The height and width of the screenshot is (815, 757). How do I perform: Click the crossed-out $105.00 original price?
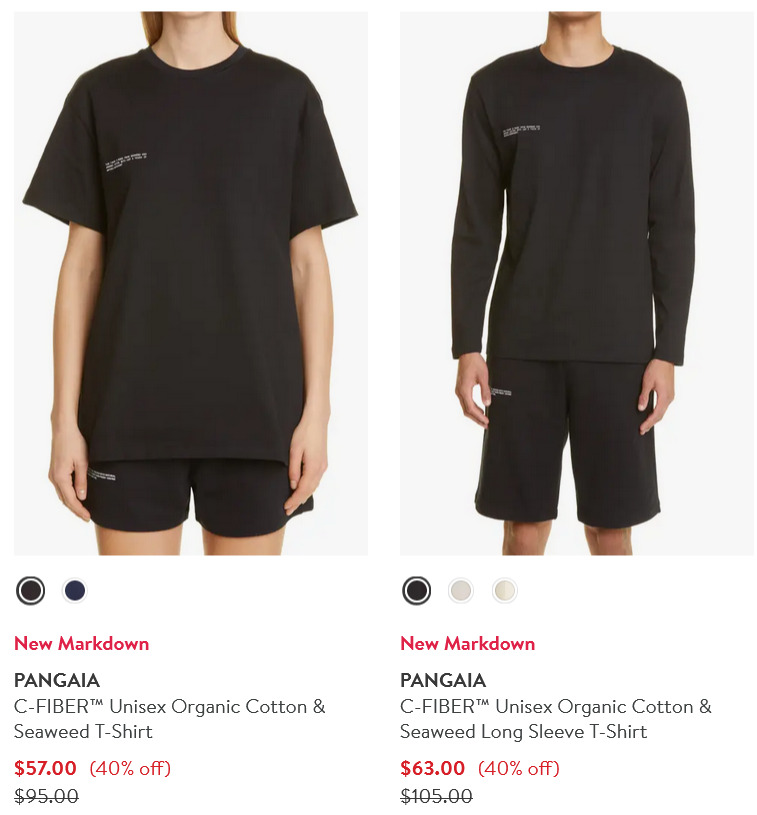[x=436, y=796]
